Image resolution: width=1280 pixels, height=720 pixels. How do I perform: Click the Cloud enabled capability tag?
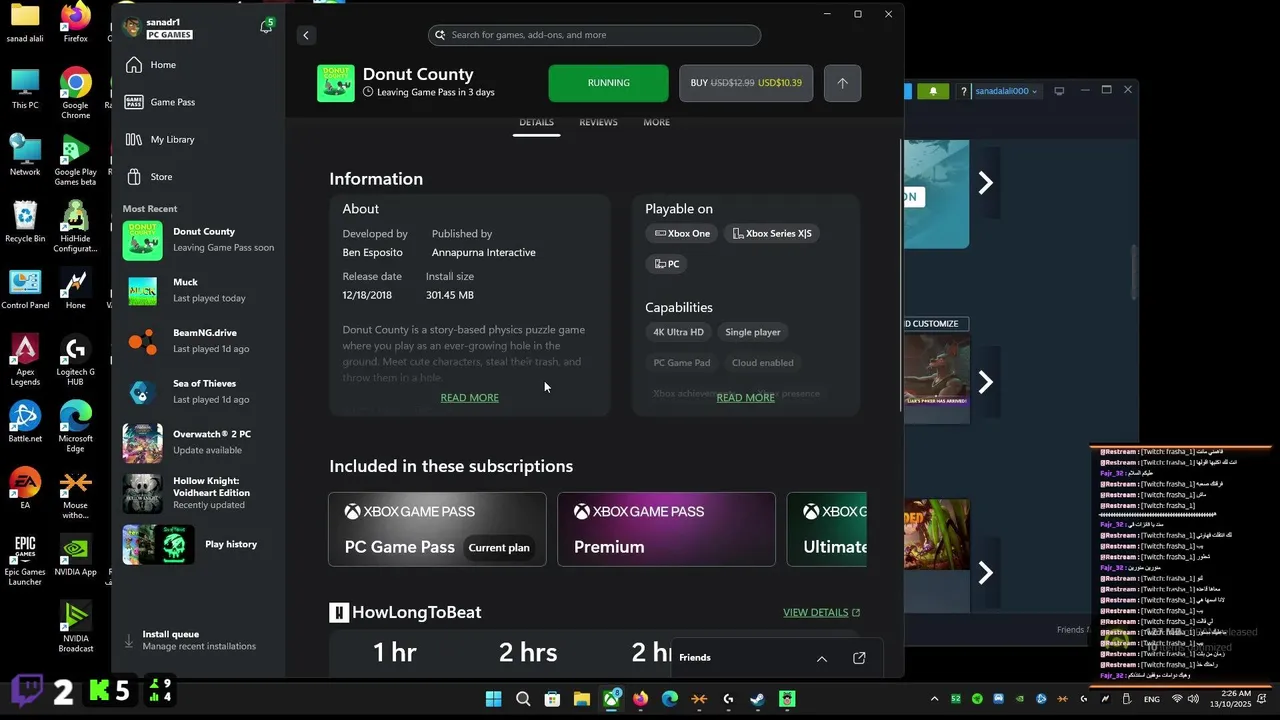click(763, 363)
